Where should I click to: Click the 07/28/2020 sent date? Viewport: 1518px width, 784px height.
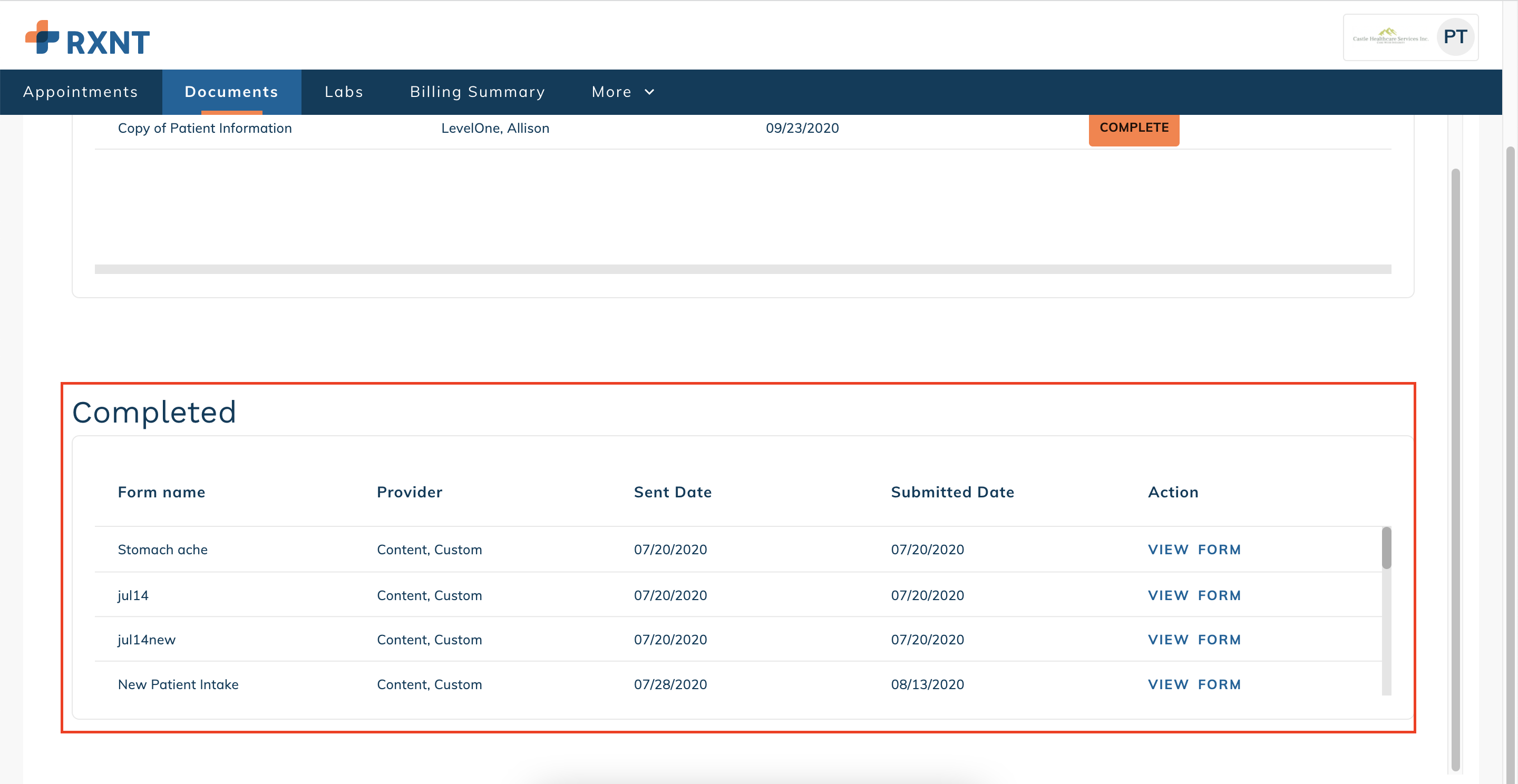pyautogui.click(x=670, y=684)
